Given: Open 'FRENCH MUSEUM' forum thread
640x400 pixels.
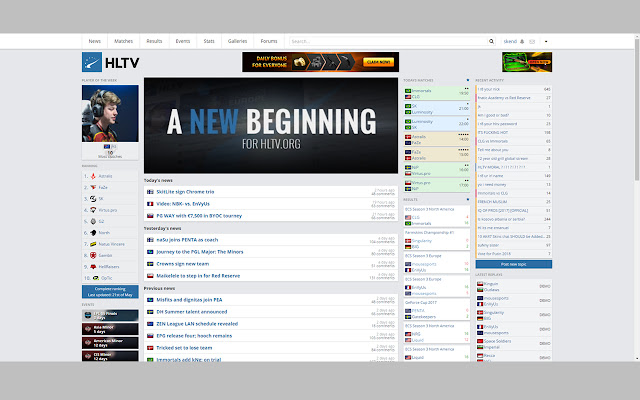Looking at the screenshot, I should click(x=514, y=202).
